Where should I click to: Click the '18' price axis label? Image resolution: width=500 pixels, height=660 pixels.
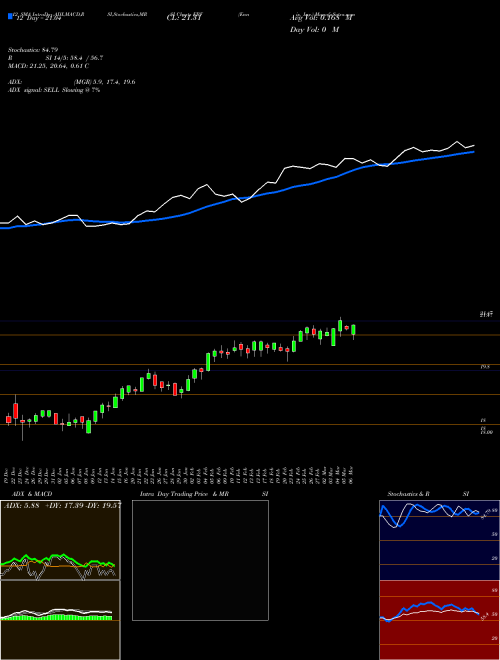pyautogui.click(x=483, y=420)
